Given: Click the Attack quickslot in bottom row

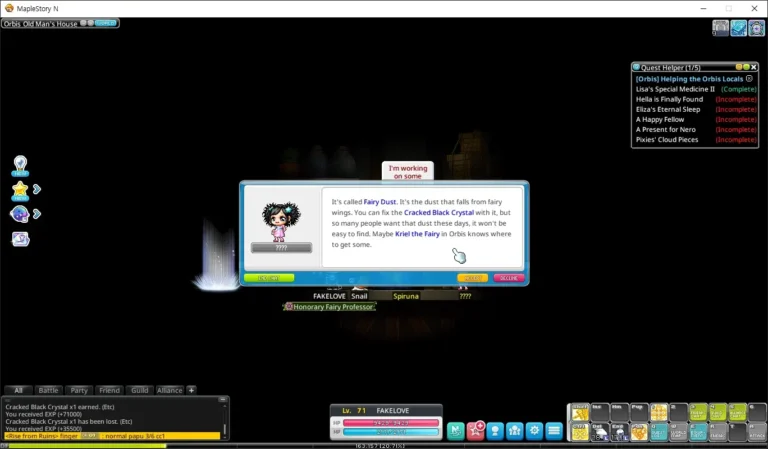Looking at the screenshot, I should click(x=758, y=432).
